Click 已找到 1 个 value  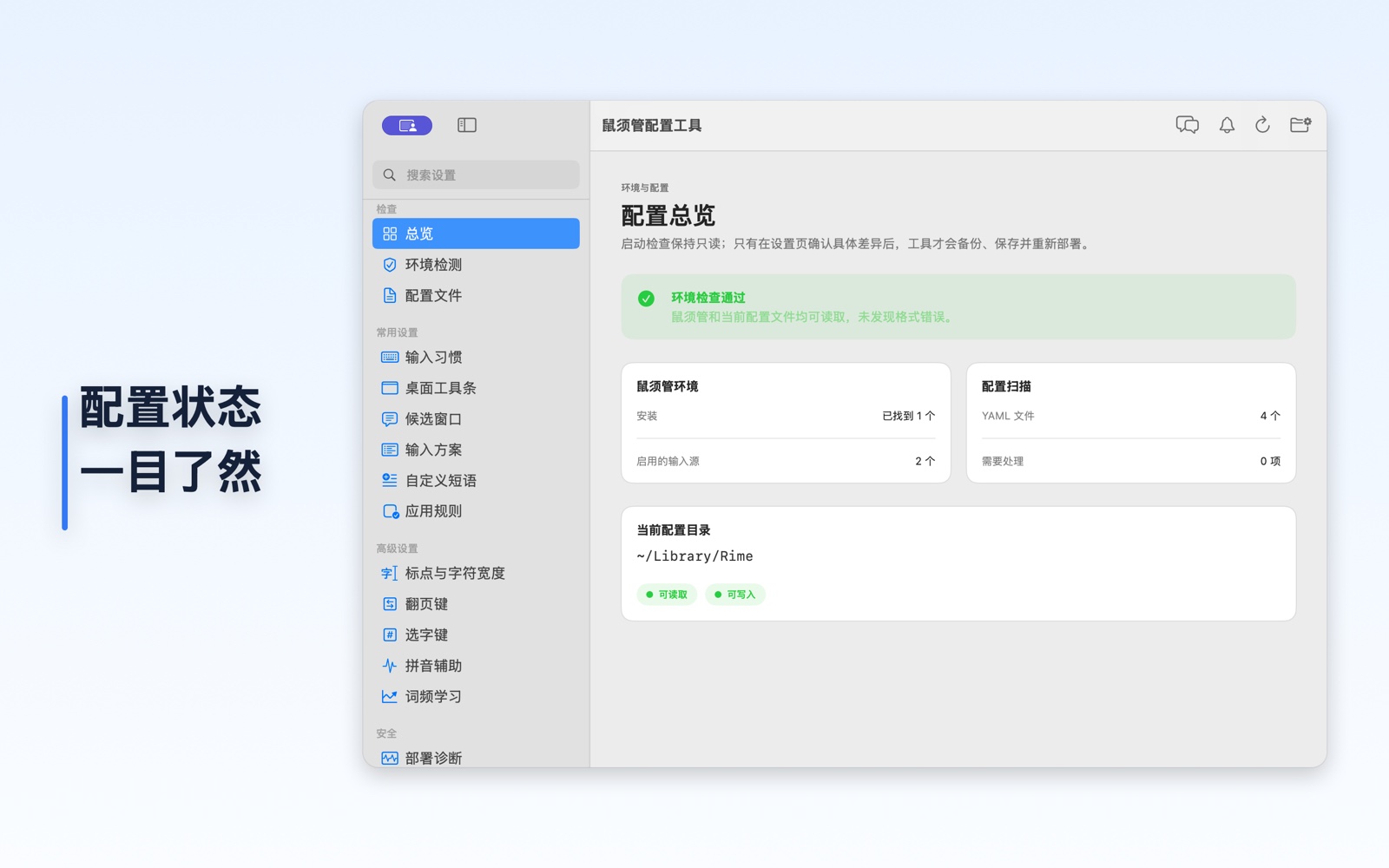(x=909, y=416)
